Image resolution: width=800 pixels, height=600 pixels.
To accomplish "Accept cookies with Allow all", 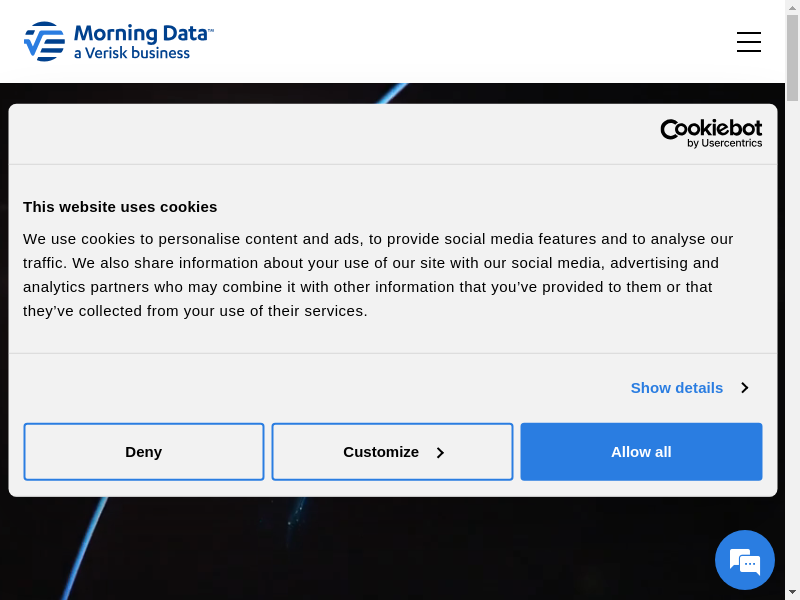I will pyautogui.click(x=641, y=452).
